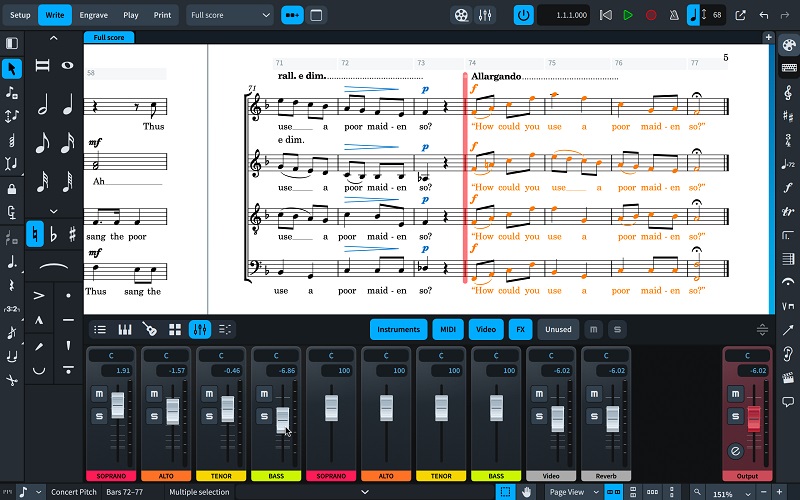Open the Page View dropdown
This screenshot has height=500, width=800.
coord(574,492)
